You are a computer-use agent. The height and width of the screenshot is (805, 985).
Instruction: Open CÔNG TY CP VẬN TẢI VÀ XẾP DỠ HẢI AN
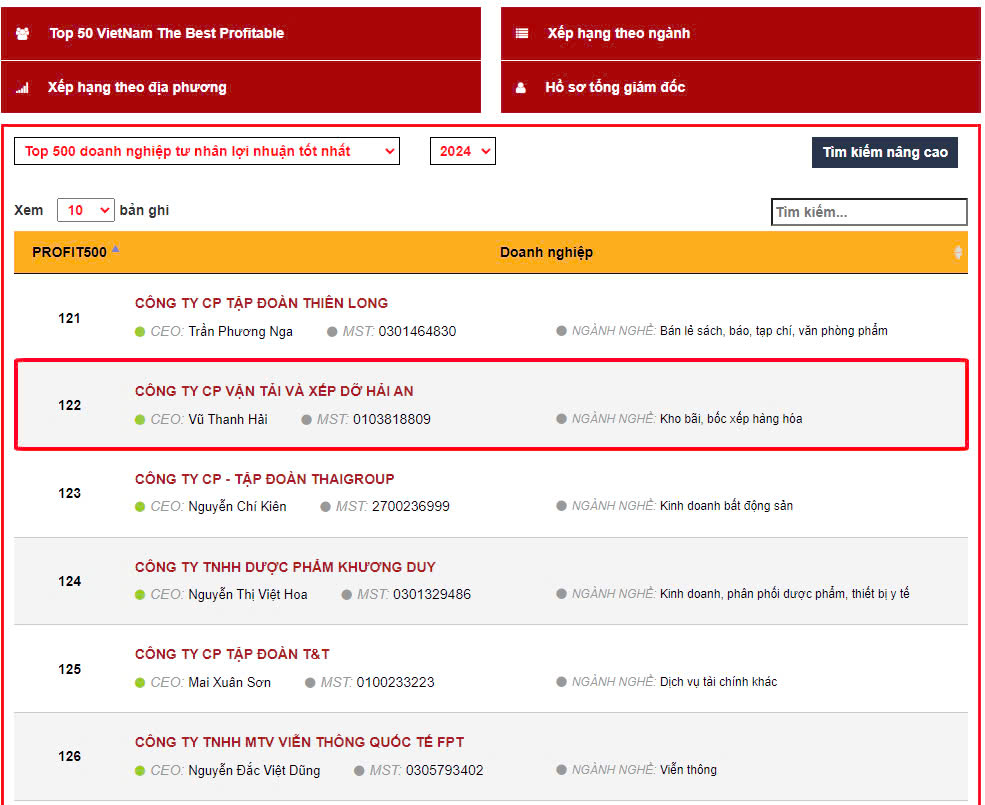click(275, 392)
